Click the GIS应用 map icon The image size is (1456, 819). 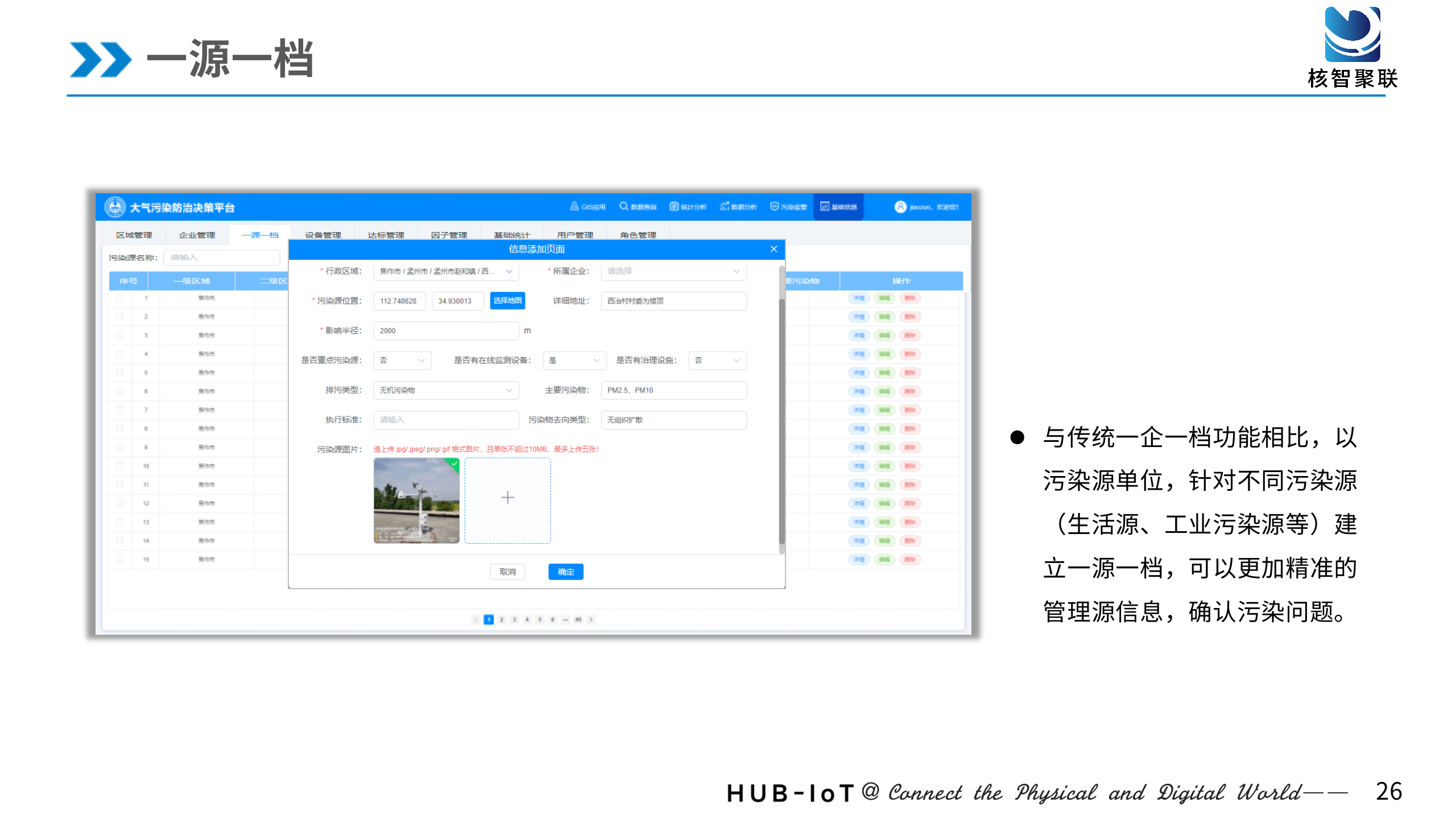click(574, 206)
